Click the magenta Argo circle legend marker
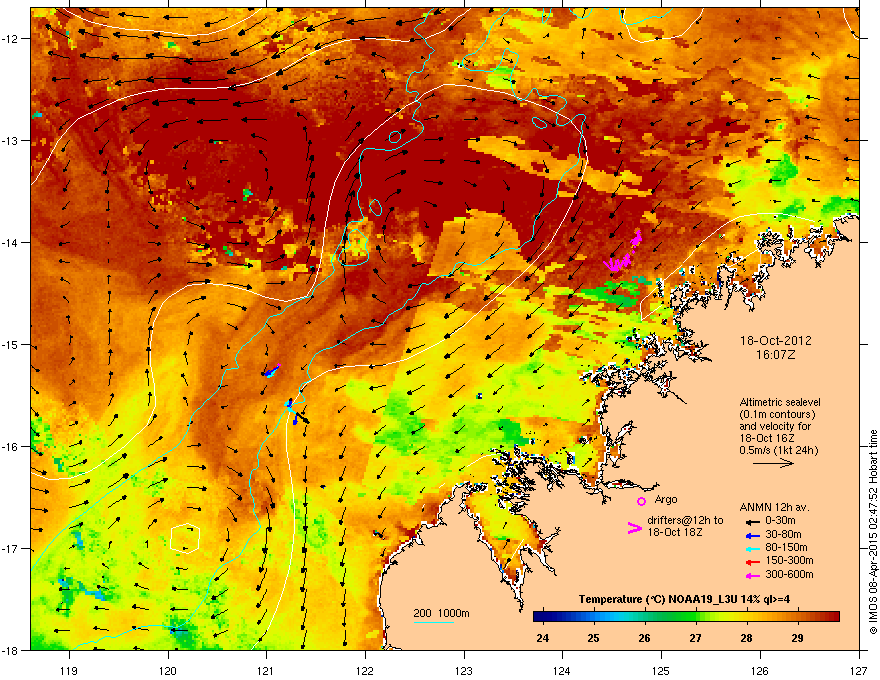The height and width of the screenshot is (680, 880). pos(641,501)
